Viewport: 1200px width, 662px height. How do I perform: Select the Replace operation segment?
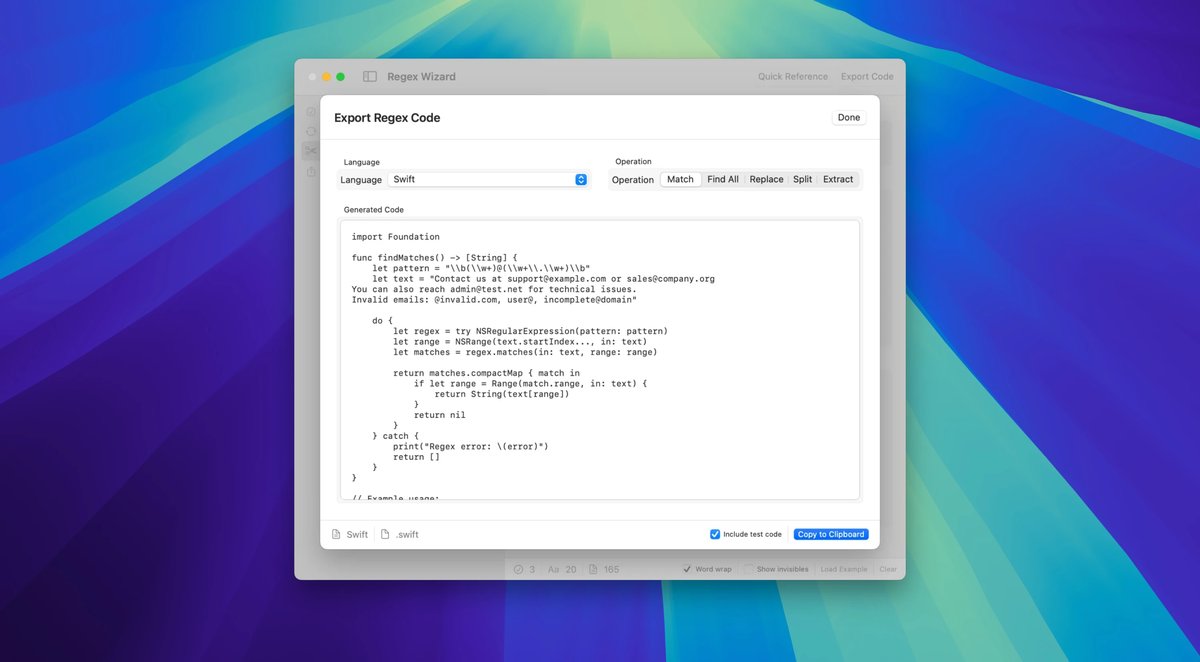click(x=766, y=179)
